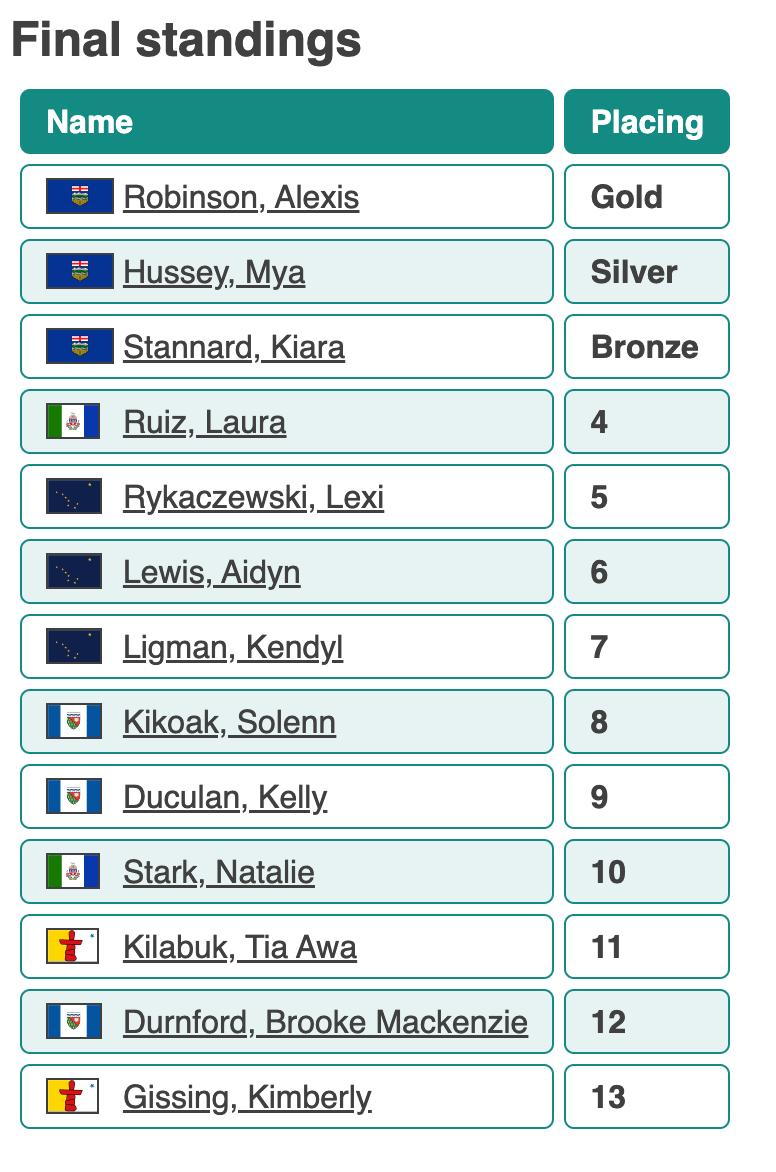Click the placing 13 cell
Image resolution: width=776 pixels, height=1172 pixels.
click(647, 1097)
